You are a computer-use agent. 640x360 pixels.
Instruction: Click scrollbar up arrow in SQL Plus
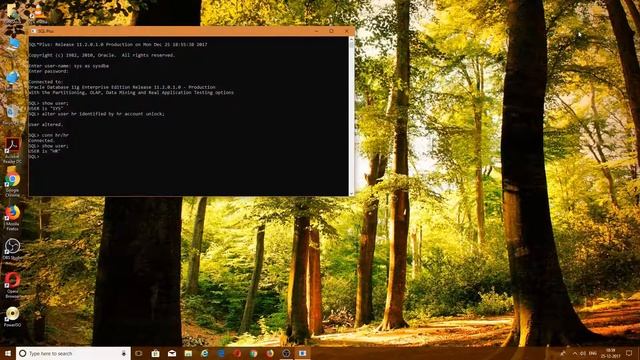point(351,39)
